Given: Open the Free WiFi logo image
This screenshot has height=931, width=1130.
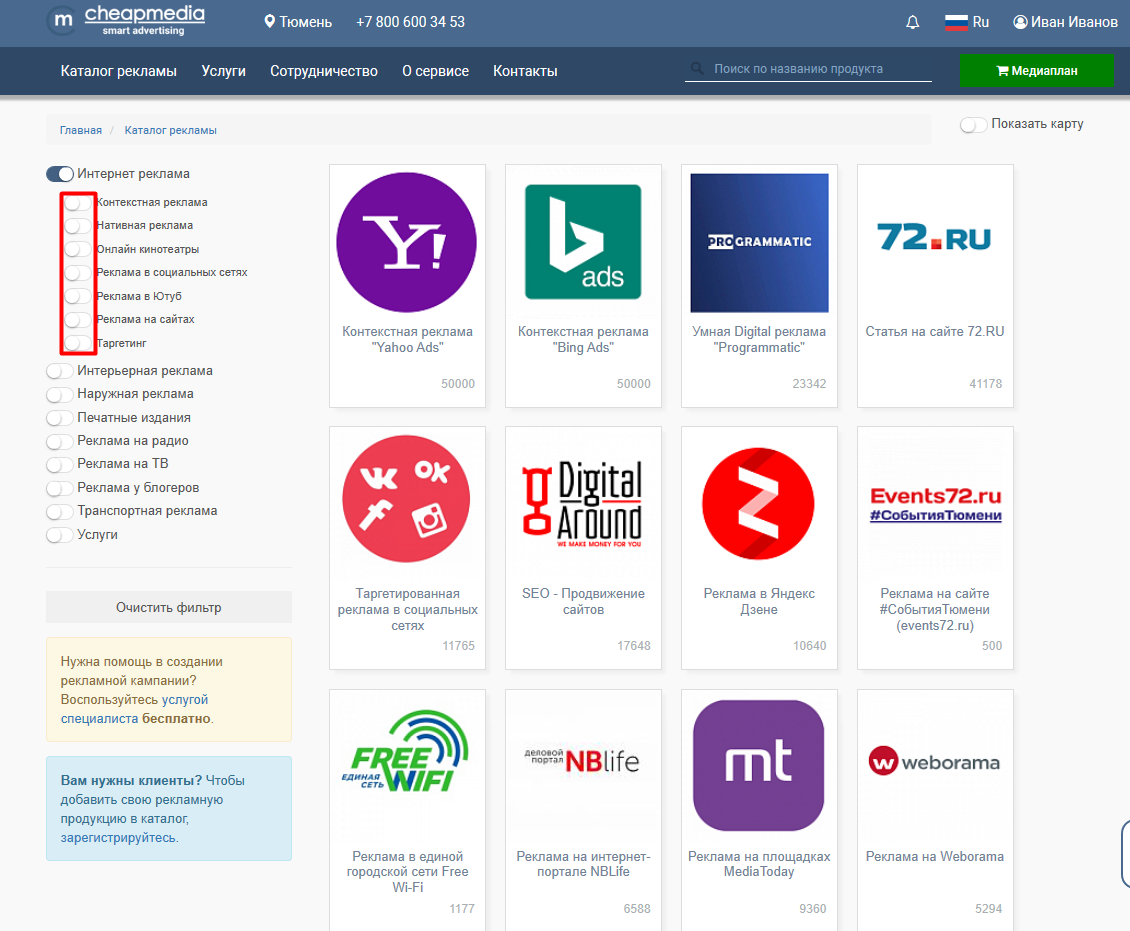Looking at the screenshot, I should click(405, 752).
